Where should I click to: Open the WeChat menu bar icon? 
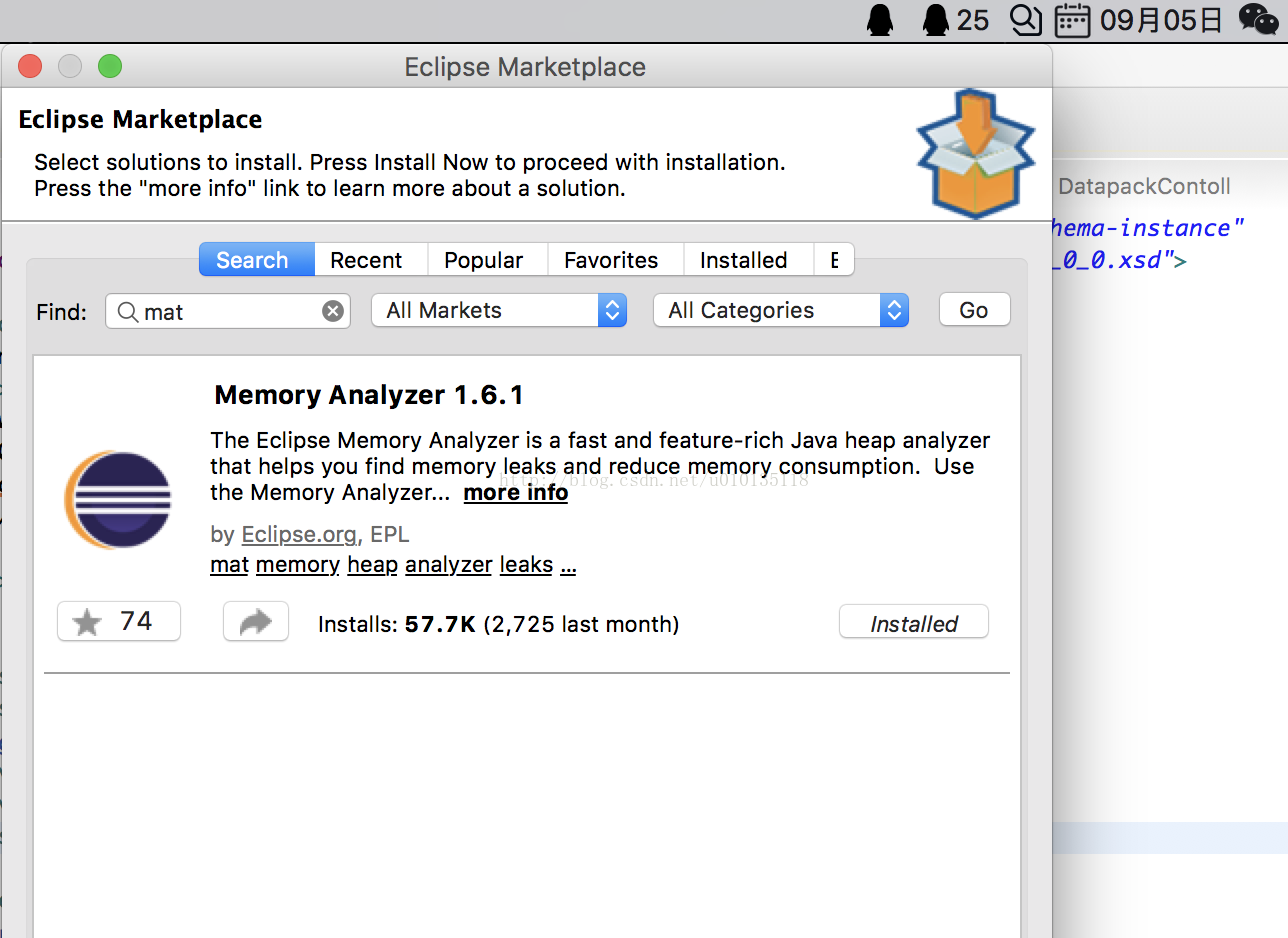point(1258,19)
